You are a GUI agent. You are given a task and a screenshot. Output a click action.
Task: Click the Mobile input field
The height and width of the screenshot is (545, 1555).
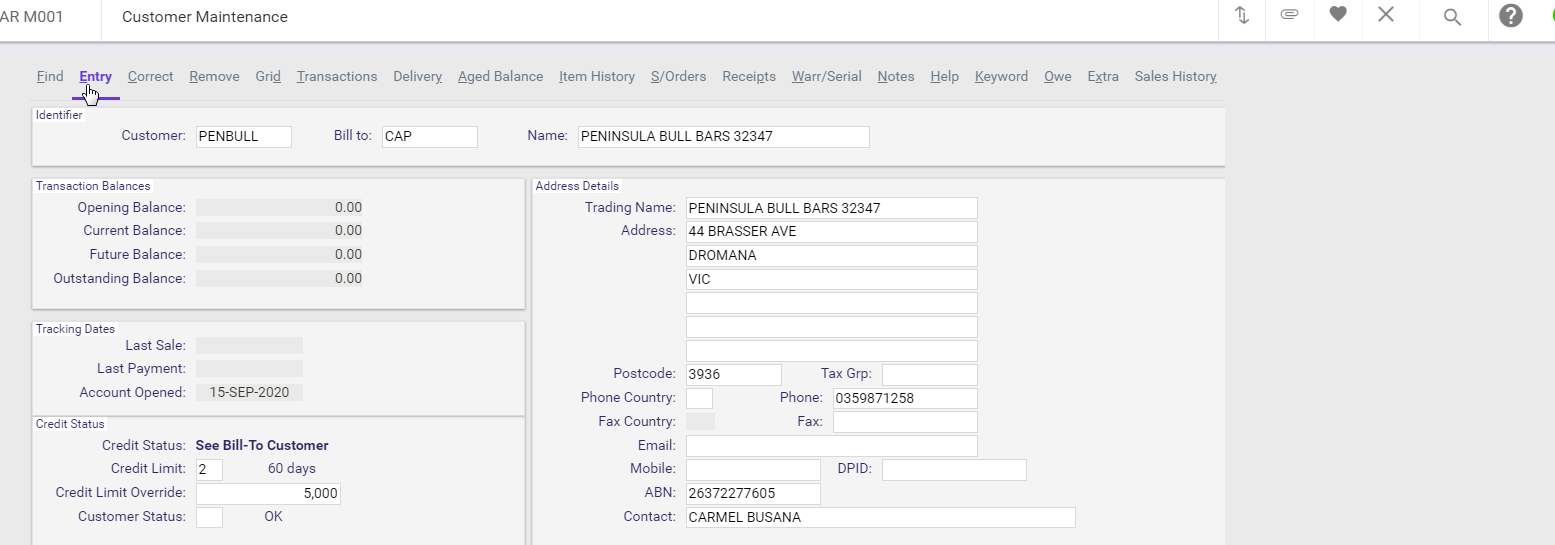[x=754, y=470]
